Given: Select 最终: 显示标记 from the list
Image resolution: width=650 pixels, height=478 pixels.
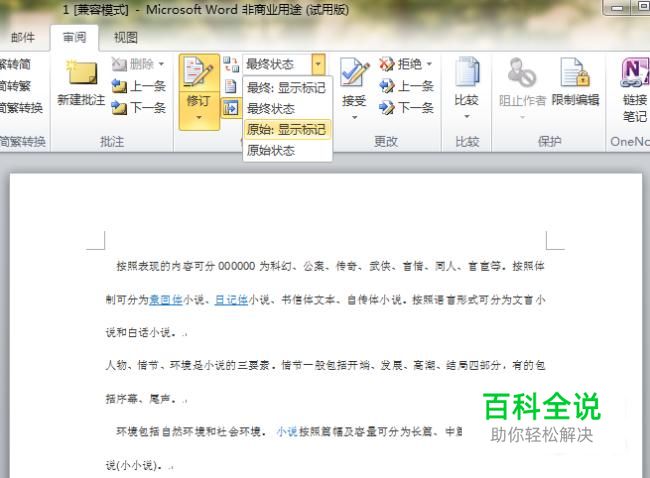Looking at the screenshot, I should click(x=286, y=87).
